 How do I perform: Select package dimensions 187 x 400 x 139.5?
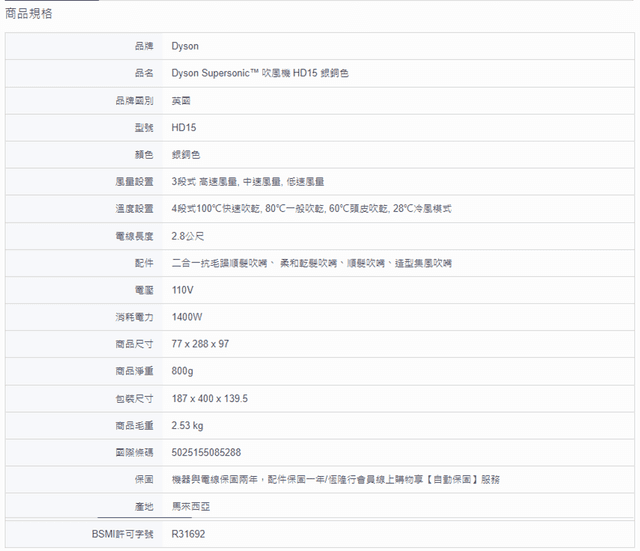click(x=209, y=398)
